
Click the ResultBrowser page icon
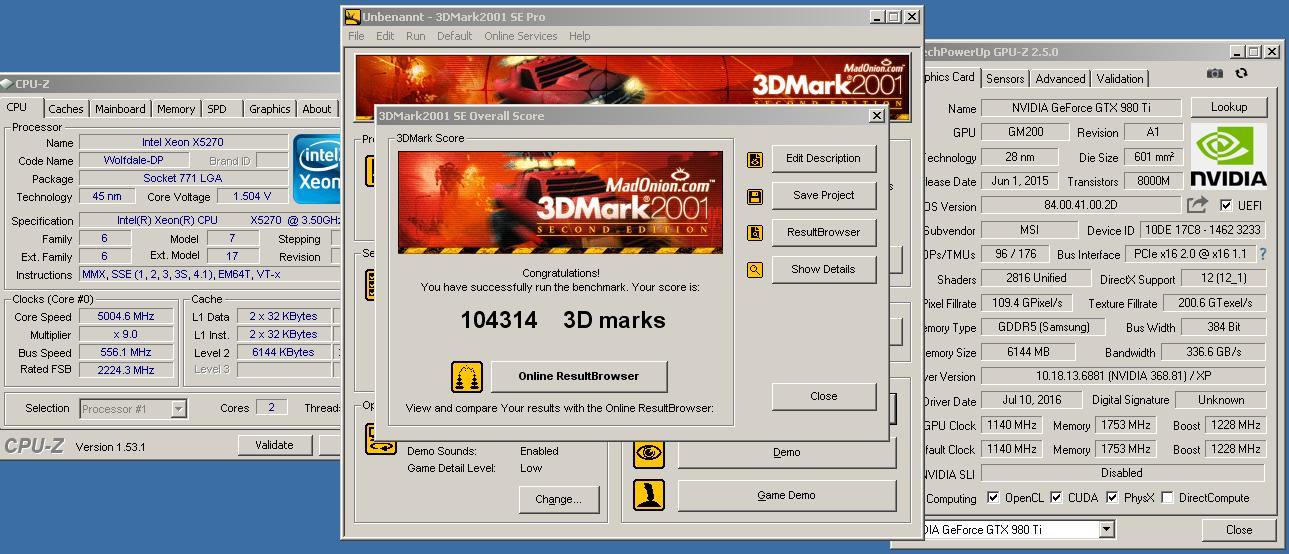[x=755, y=233]
